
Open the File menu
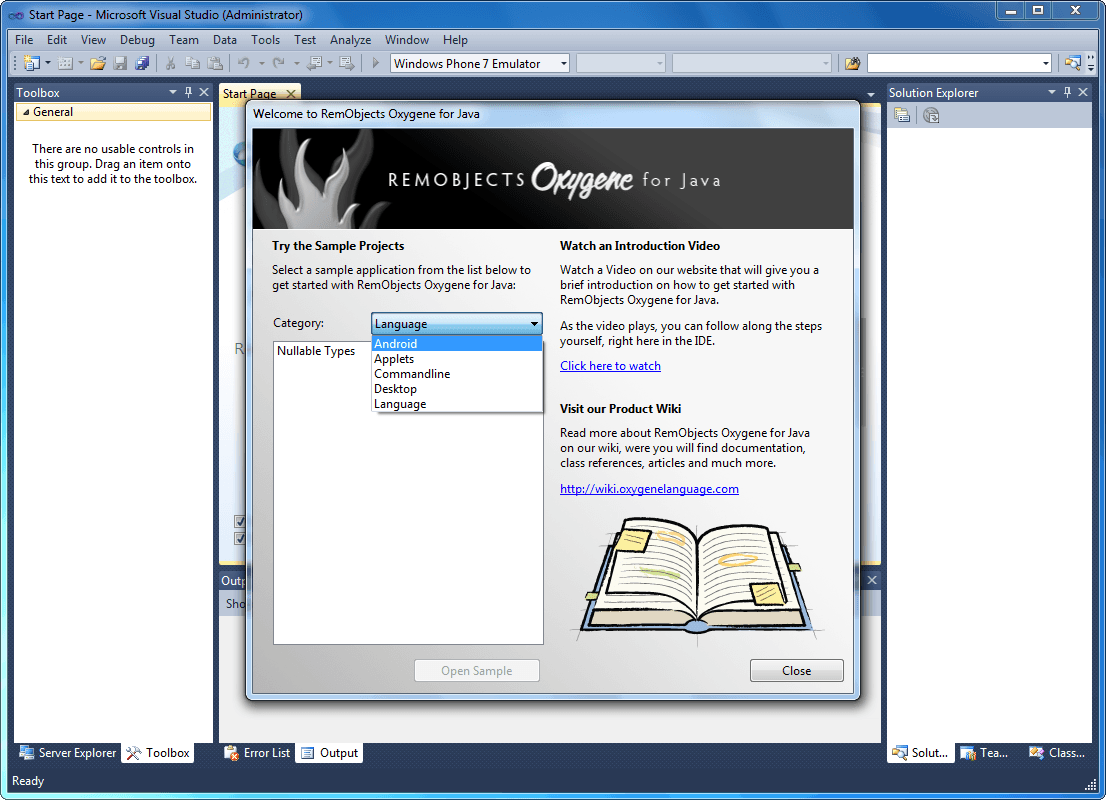(x=24, y=40)
